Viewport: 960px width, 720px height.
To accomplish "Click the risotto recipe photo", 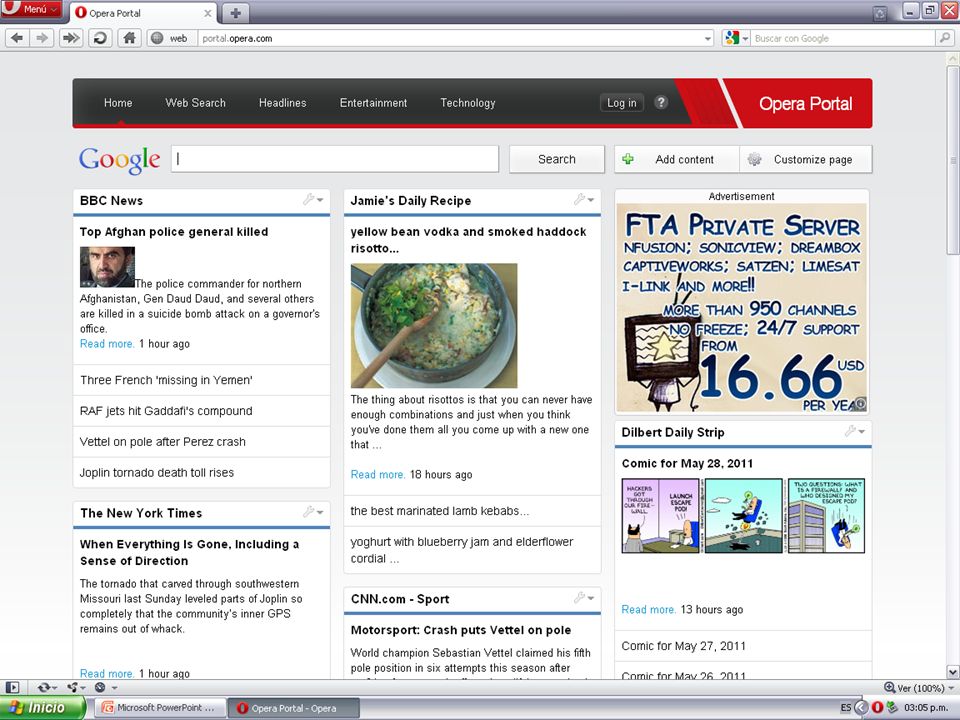I will pyautogui.click(x=433, y=326).
